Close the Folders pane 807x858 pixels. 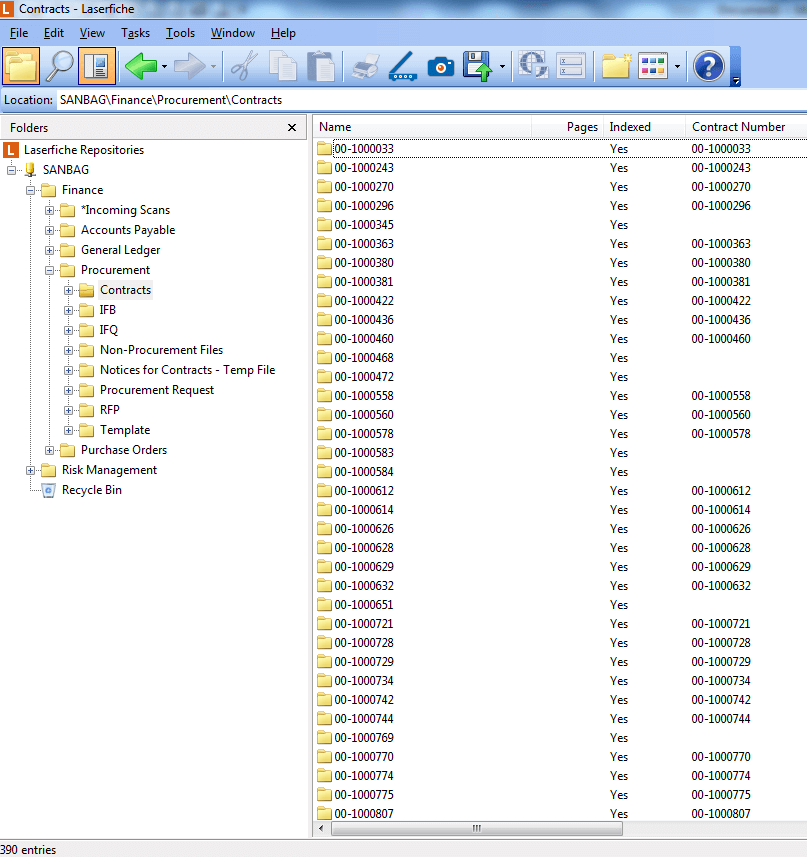click(x=292, y=127)
